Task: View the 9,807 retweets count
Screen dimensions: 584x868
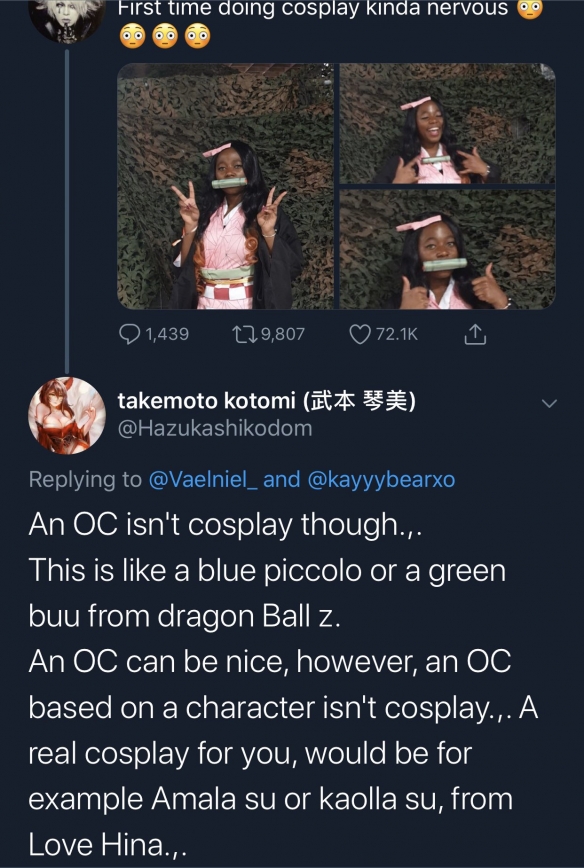Action: pyautogui.click(x=282, y=334)
